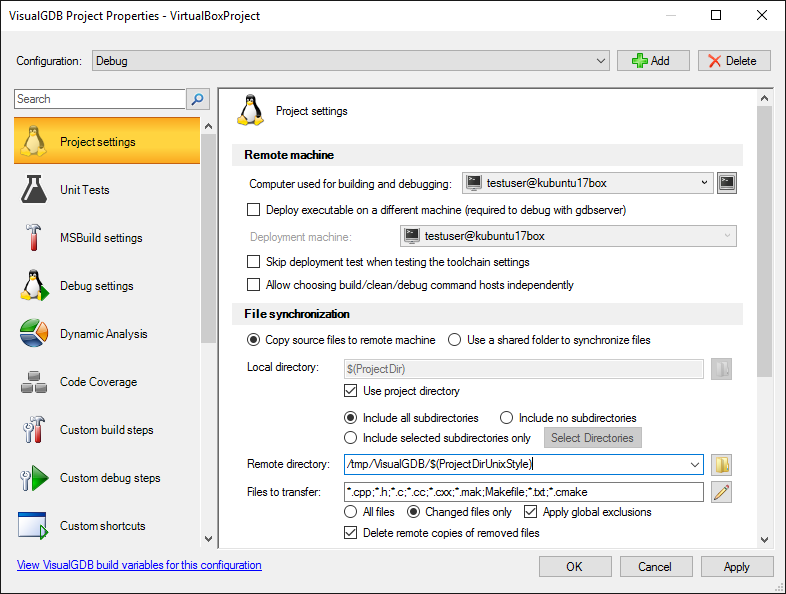Browse for the remote directory folder icon
The height and width of the screenshot is (594, 786).
click(722, 465)
